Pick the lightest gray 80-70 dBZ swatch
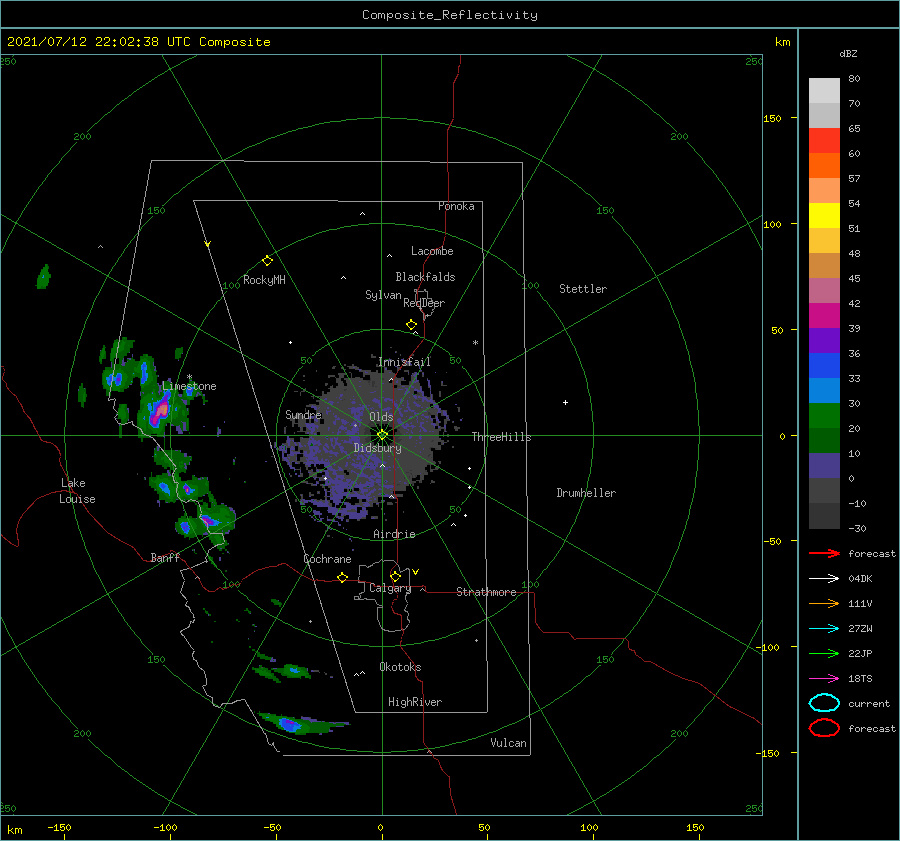Screen dimensions: 900x841 point(824,91)
